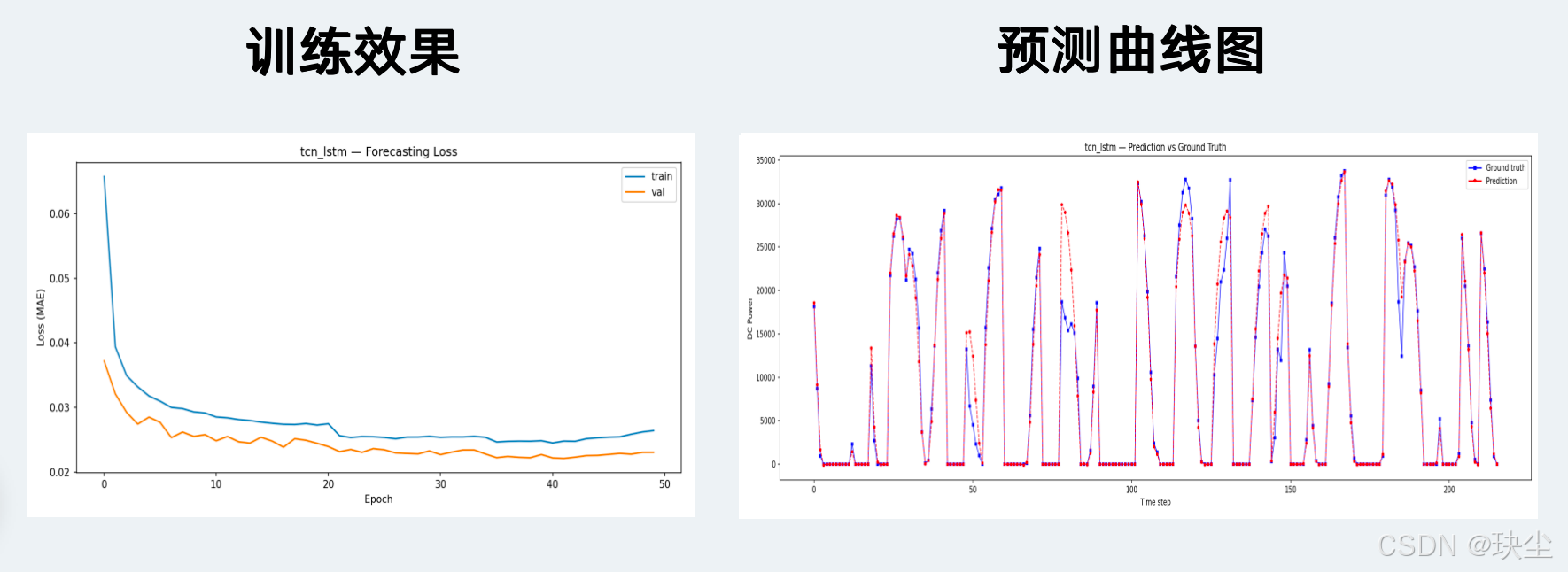Click the epoch tick label 20
Screen dimensions: 1568x572
pos(329,484)
